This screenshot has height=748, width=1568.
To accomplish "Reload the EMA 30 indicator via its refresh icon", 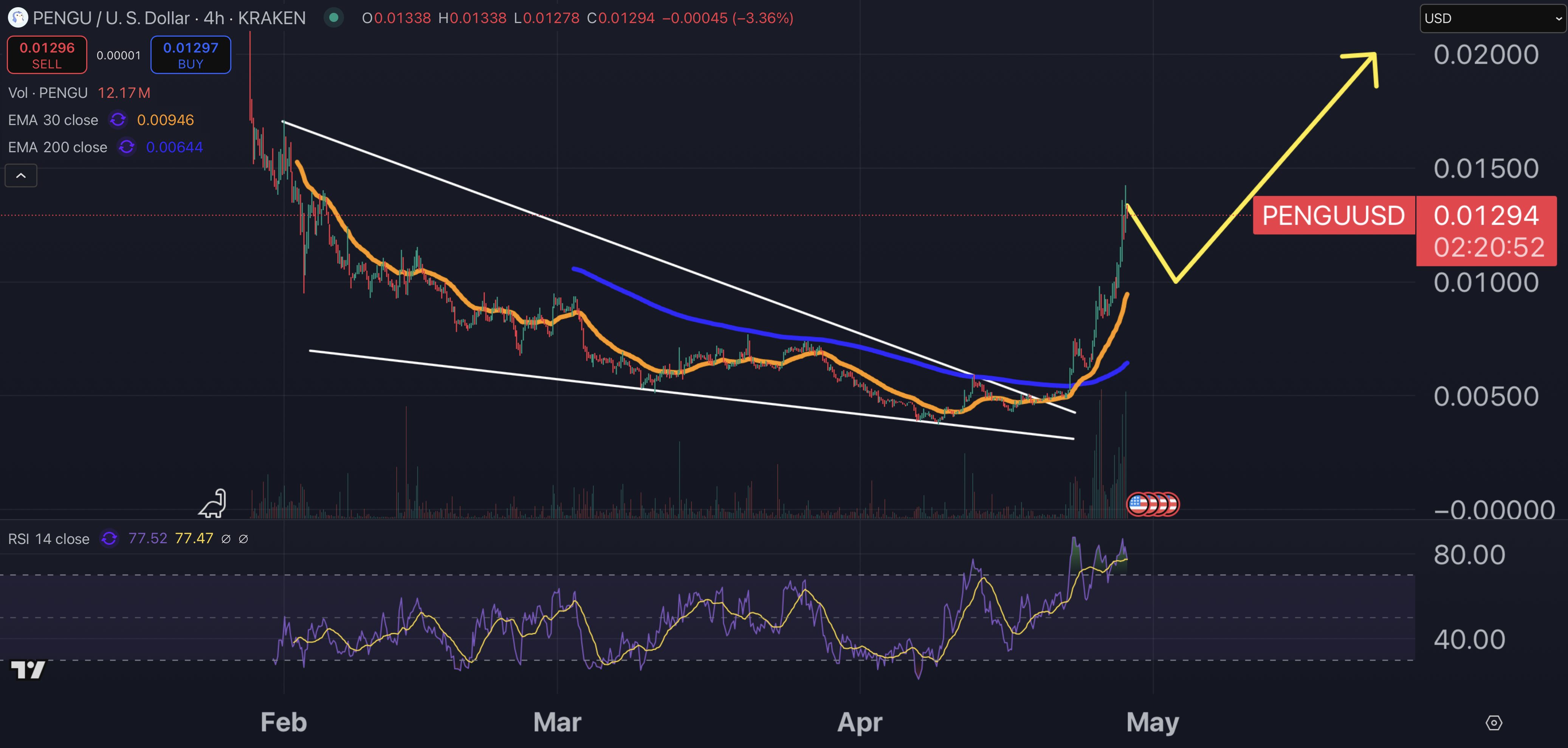I will [118, 120].
